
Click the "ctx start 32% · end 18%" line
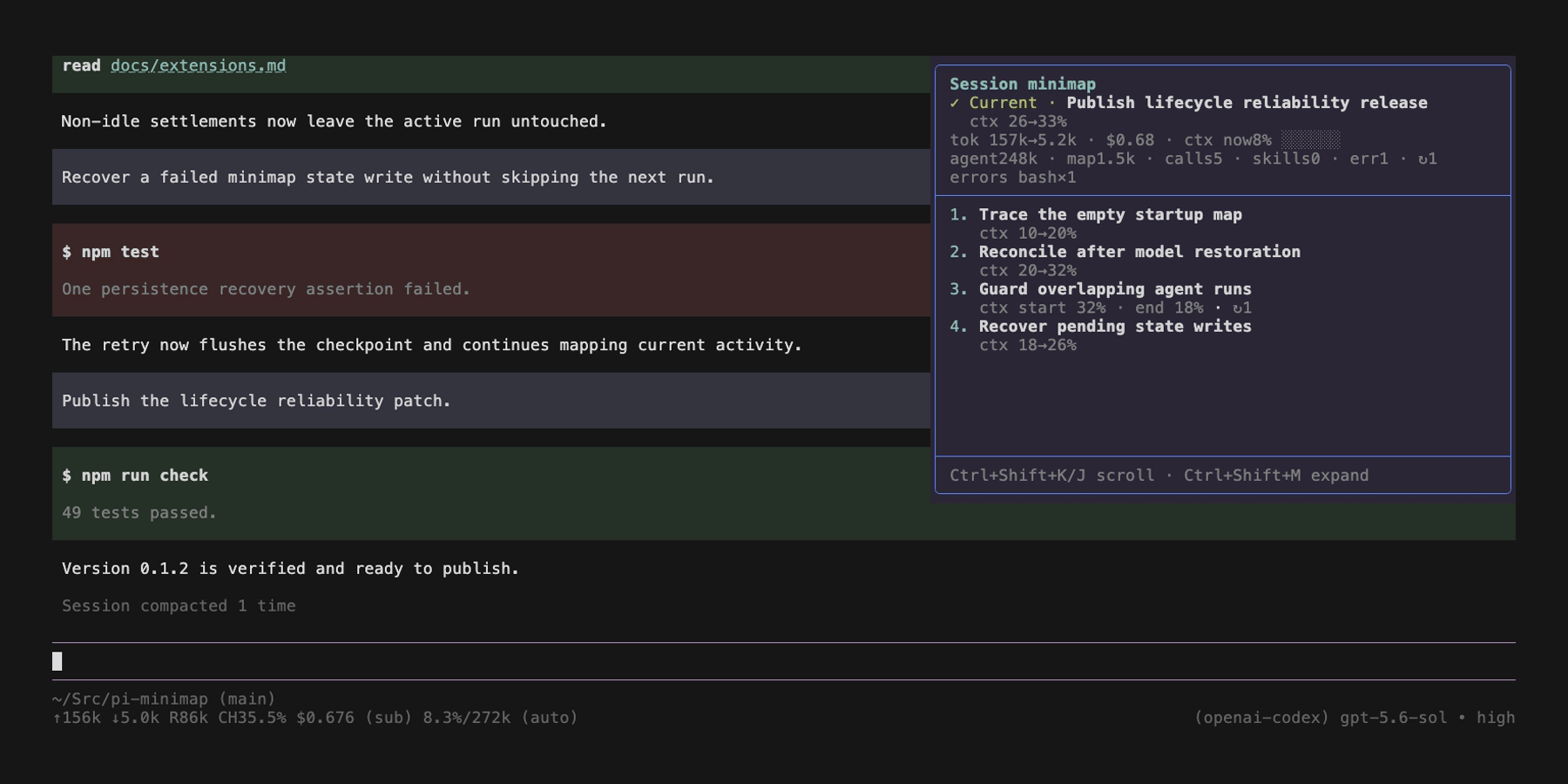coord(1091,308)
